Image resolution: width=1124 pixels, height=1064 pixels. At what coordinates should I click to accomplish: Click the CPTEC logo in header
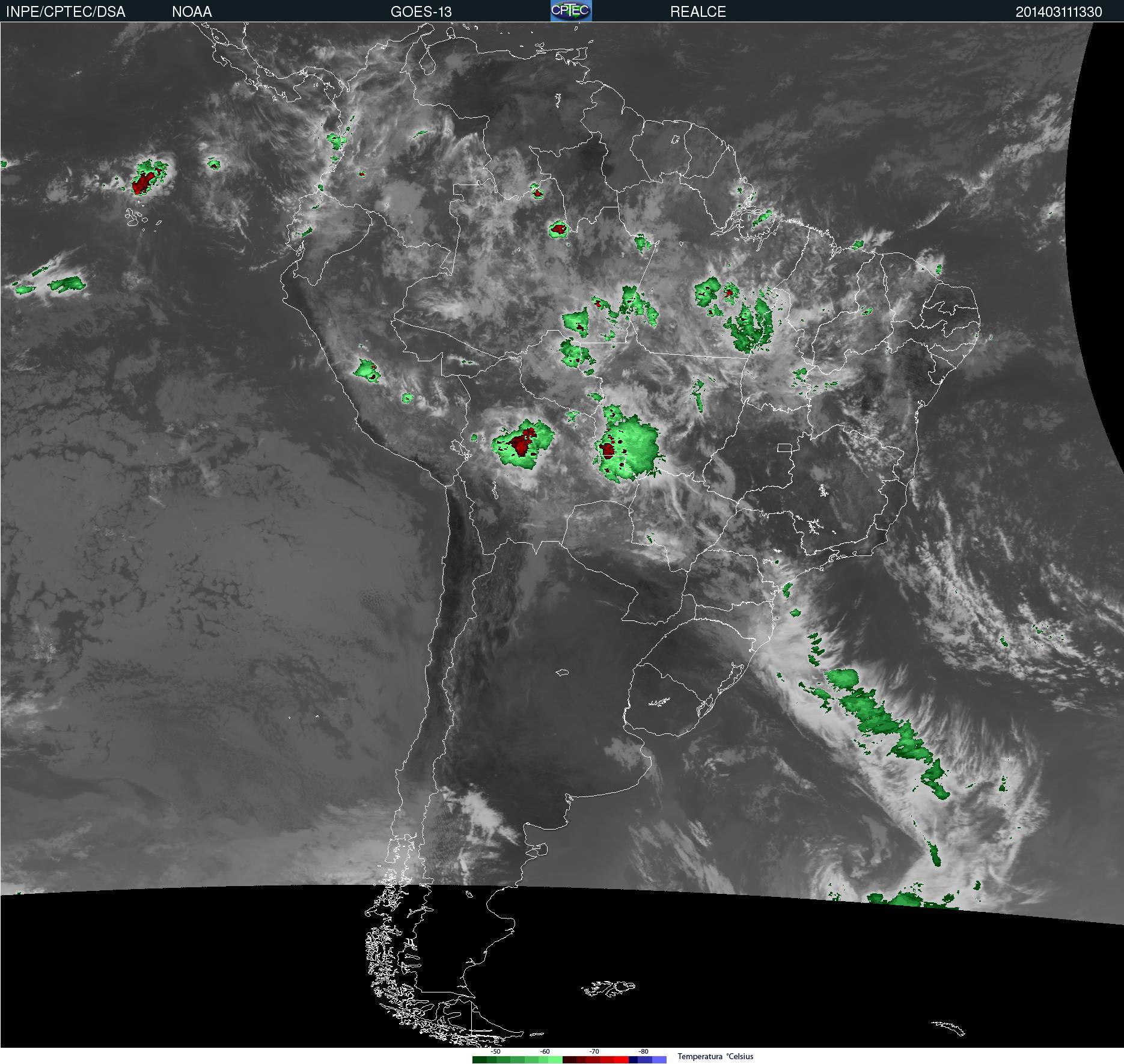[571, 11]
